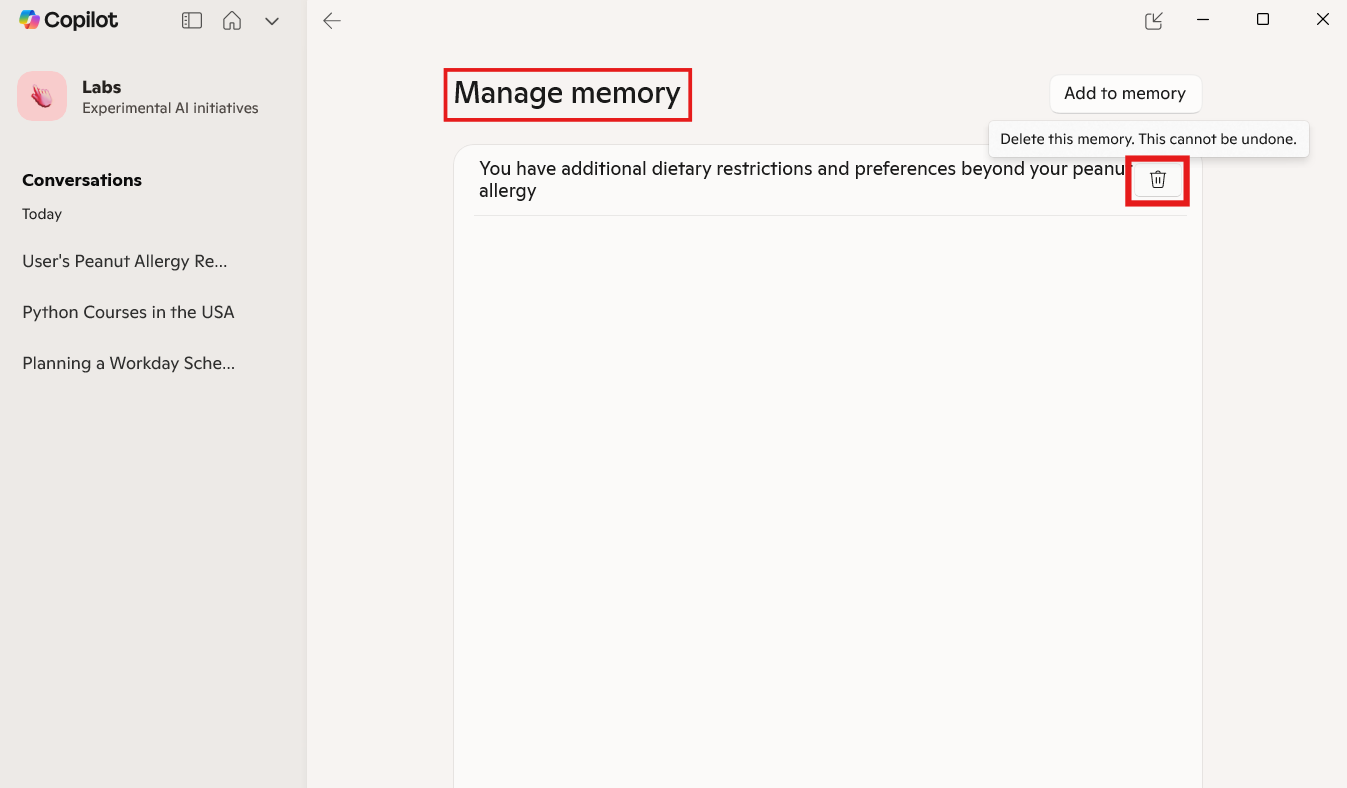Open the User's Peanut Allergy conversation
The image size is (1347, 788).
[x=124, y=261]
